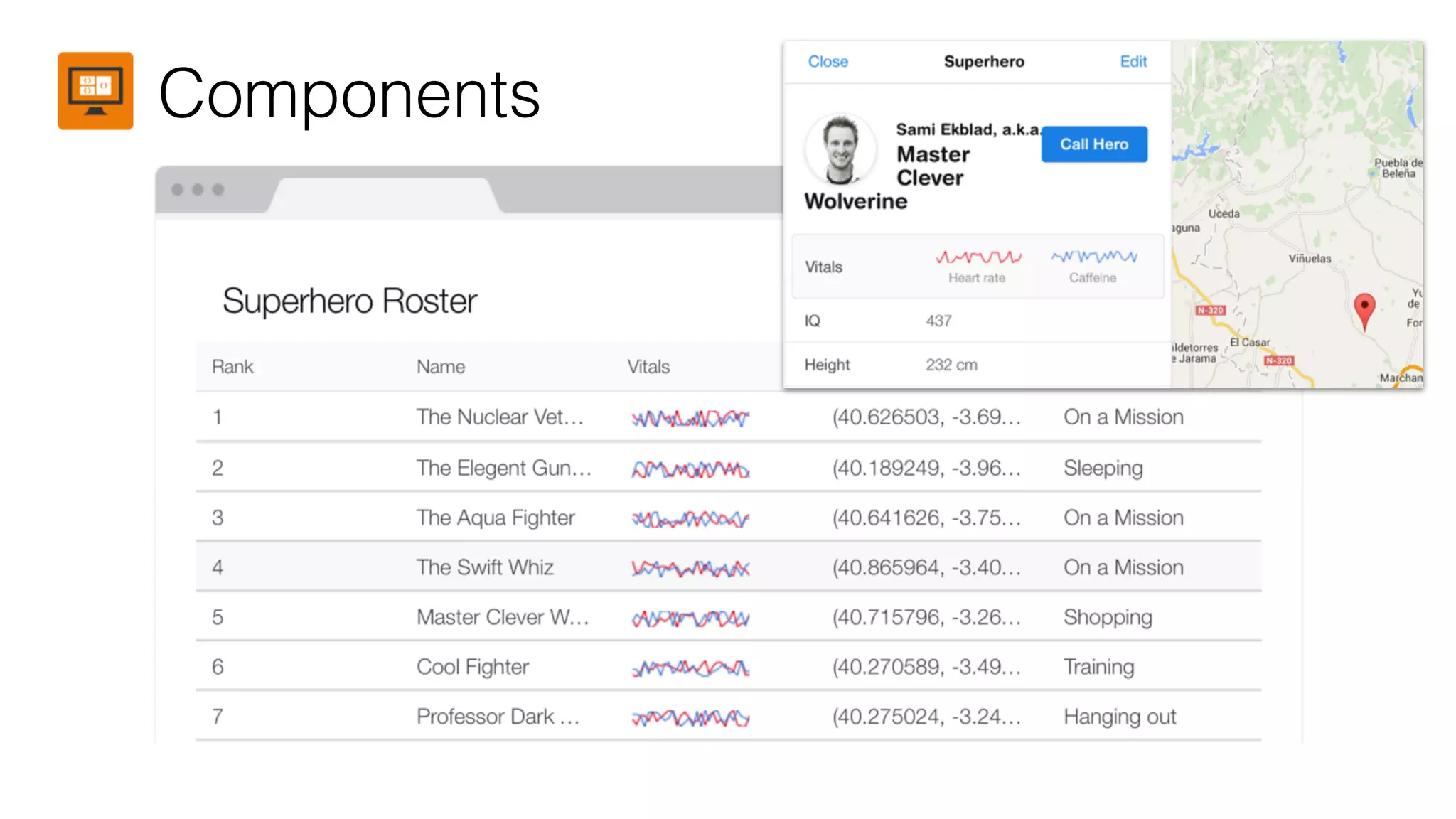The width and height of the screenshot is (1456, 819).
Task: Select the Master Clever W... row
Action: (x=502, y=617)
